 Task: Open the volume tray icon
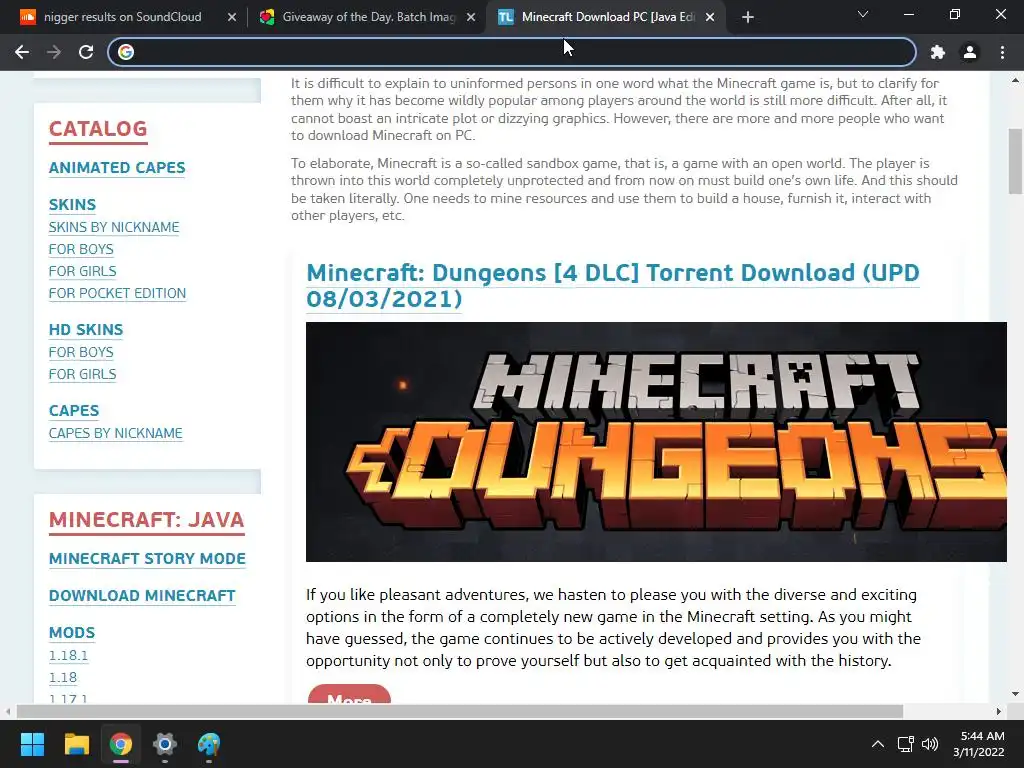coord(930,744)
